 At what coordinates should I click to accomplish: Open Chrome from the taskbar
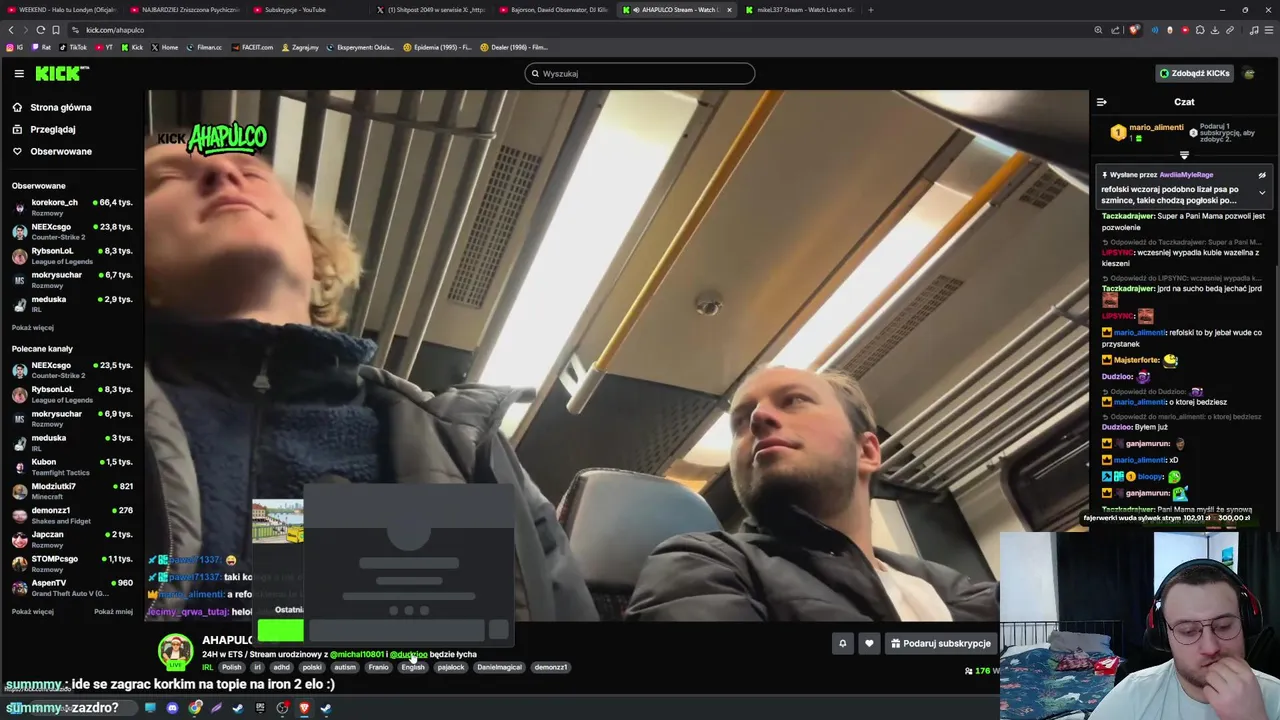click(194, 708)
